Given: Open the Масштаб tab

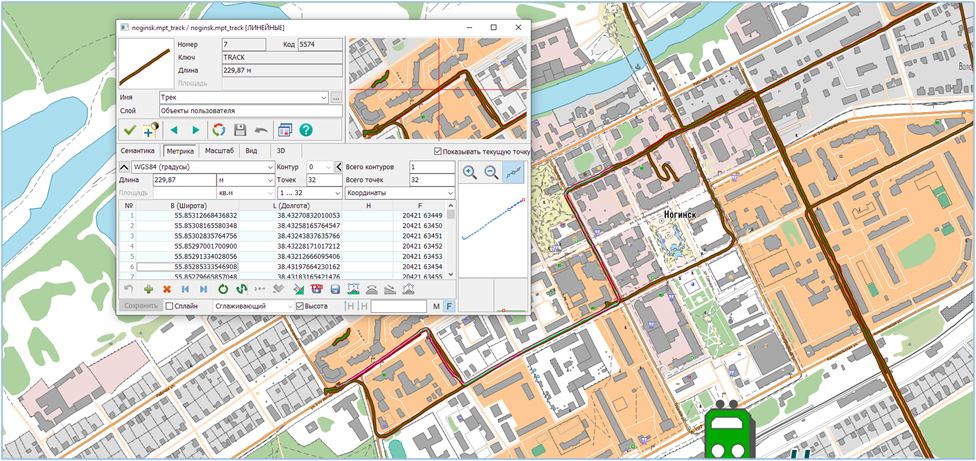Looking at the screenshot, I should [219, 151].
